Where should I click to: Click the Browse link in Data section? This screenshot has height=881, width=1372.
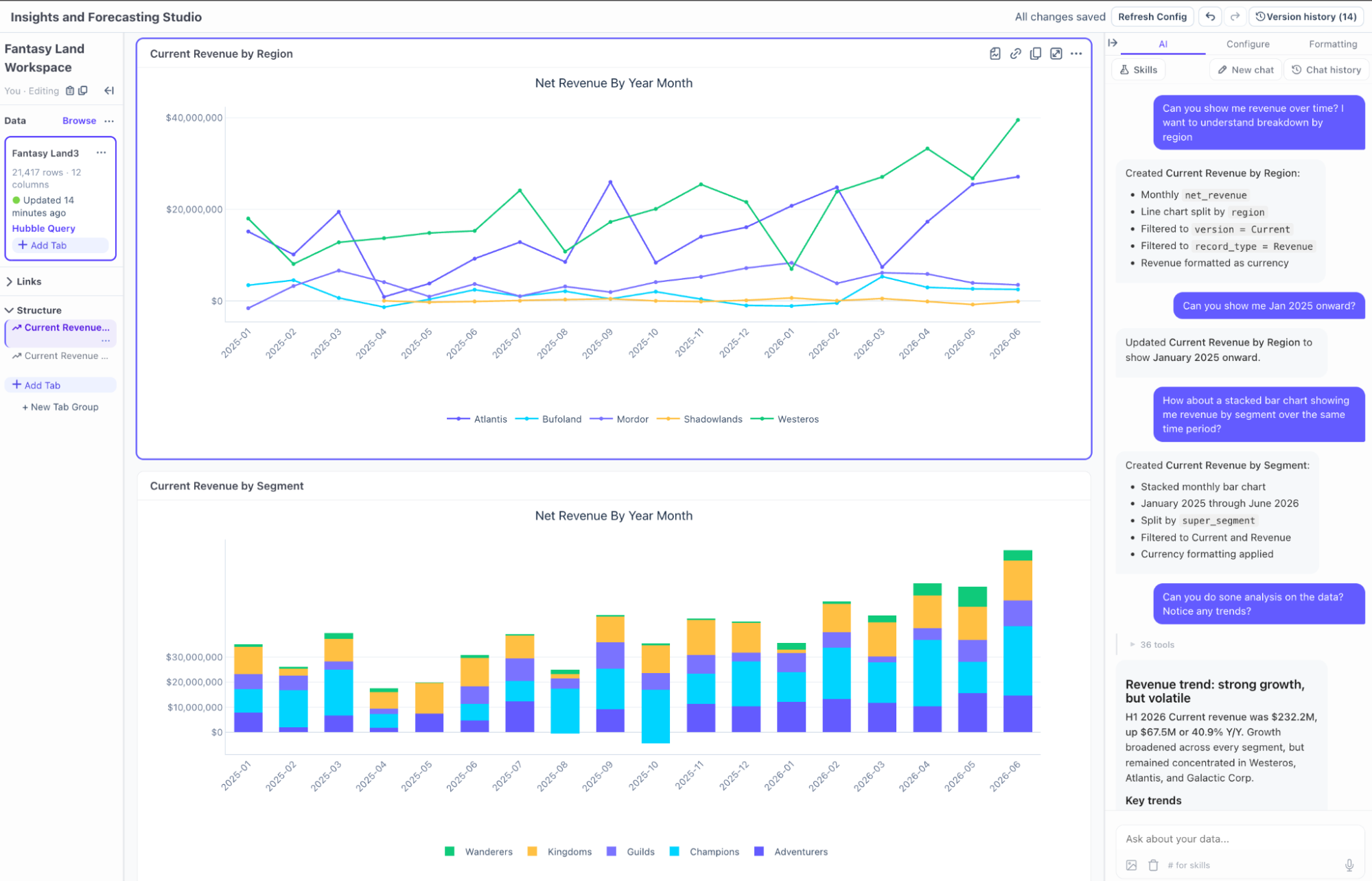click(x=79, y=121)
